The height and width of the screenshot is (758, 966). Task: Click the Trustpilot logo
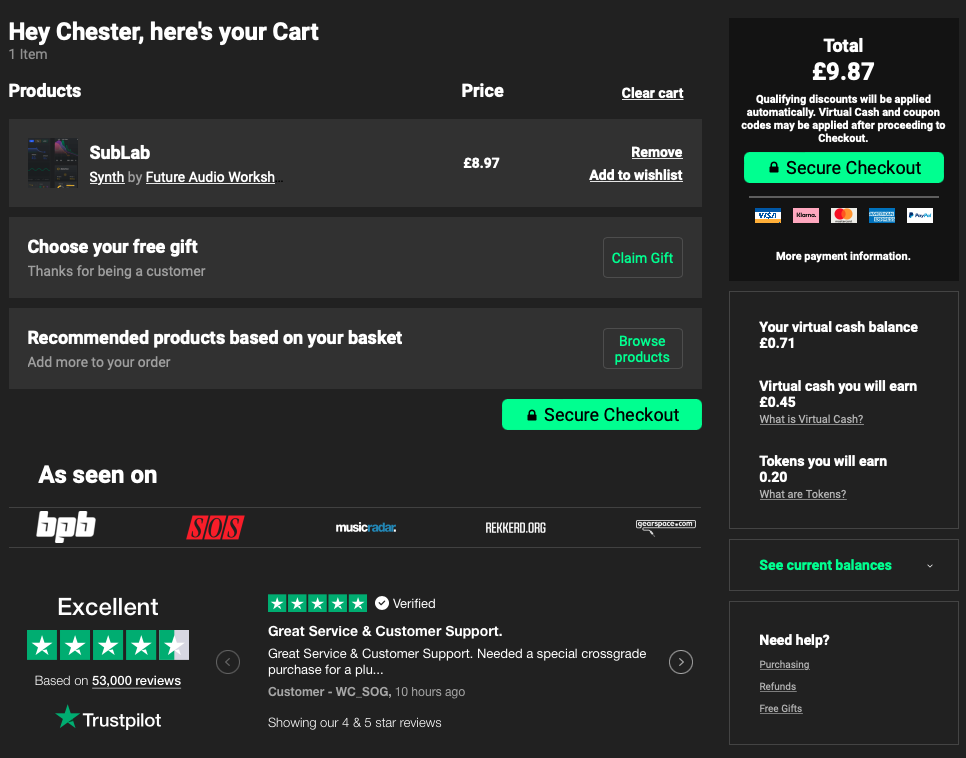(108, 719)
